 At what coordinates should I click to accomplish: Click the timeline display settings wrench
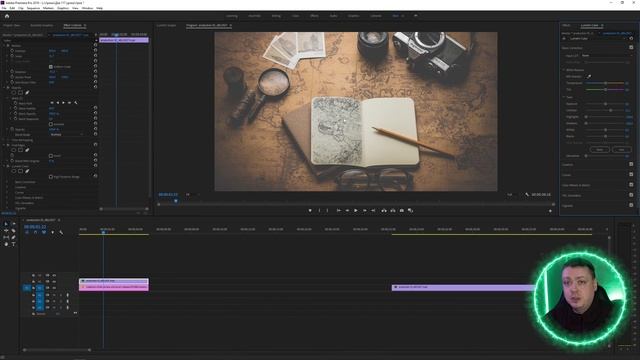[61, 232]
